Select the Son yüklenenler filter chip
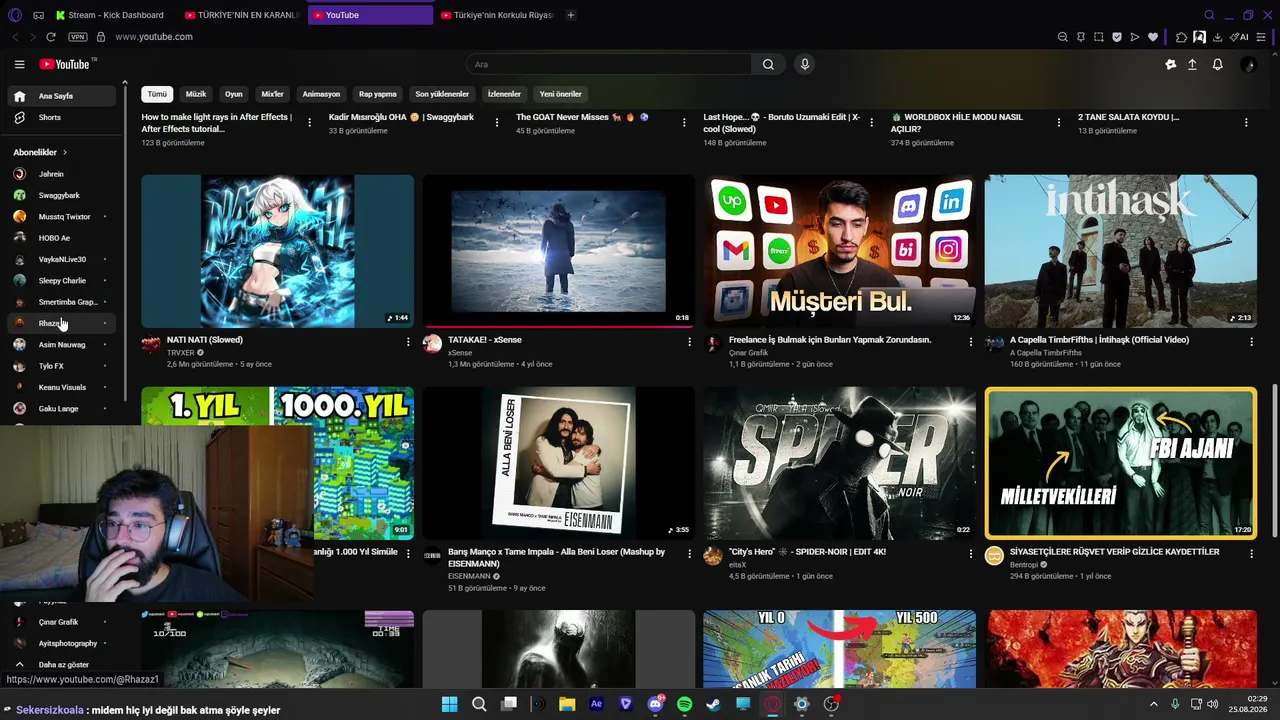1280x720 pixels. (442, 94)
